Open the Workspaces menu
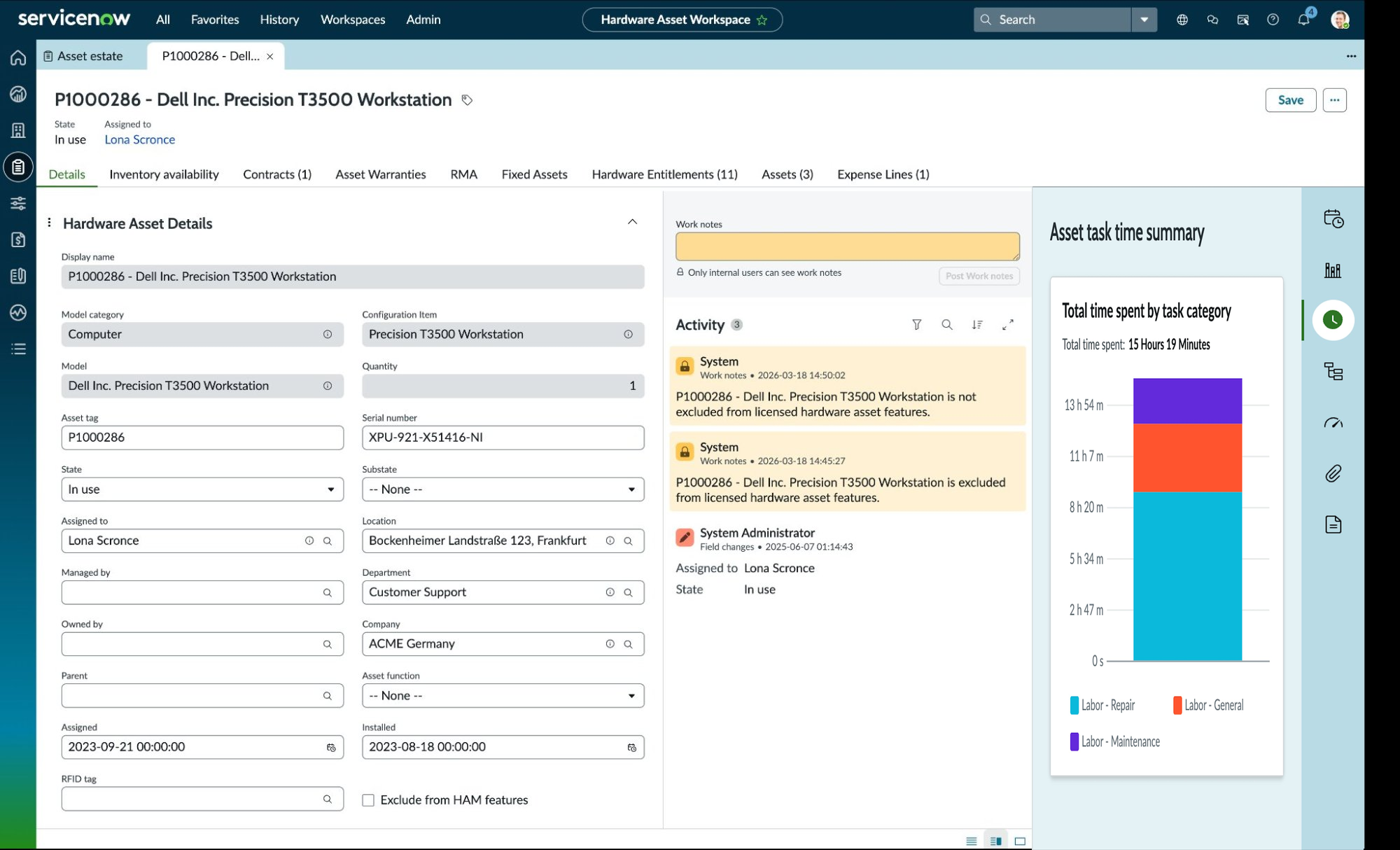Image resolution: width=1400 pixels, height=850 pixels. coord(353,20)
